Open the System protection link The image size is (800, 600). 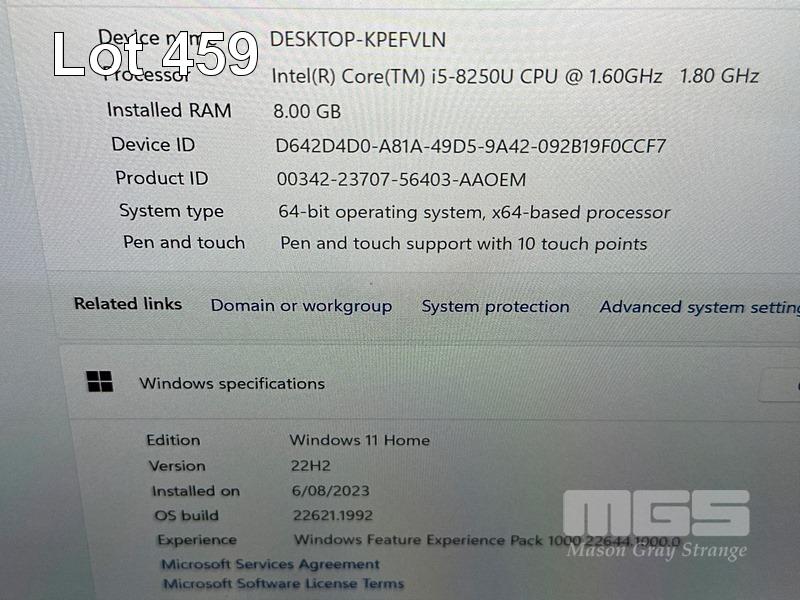pyautogui.click(x=495, y=307)
